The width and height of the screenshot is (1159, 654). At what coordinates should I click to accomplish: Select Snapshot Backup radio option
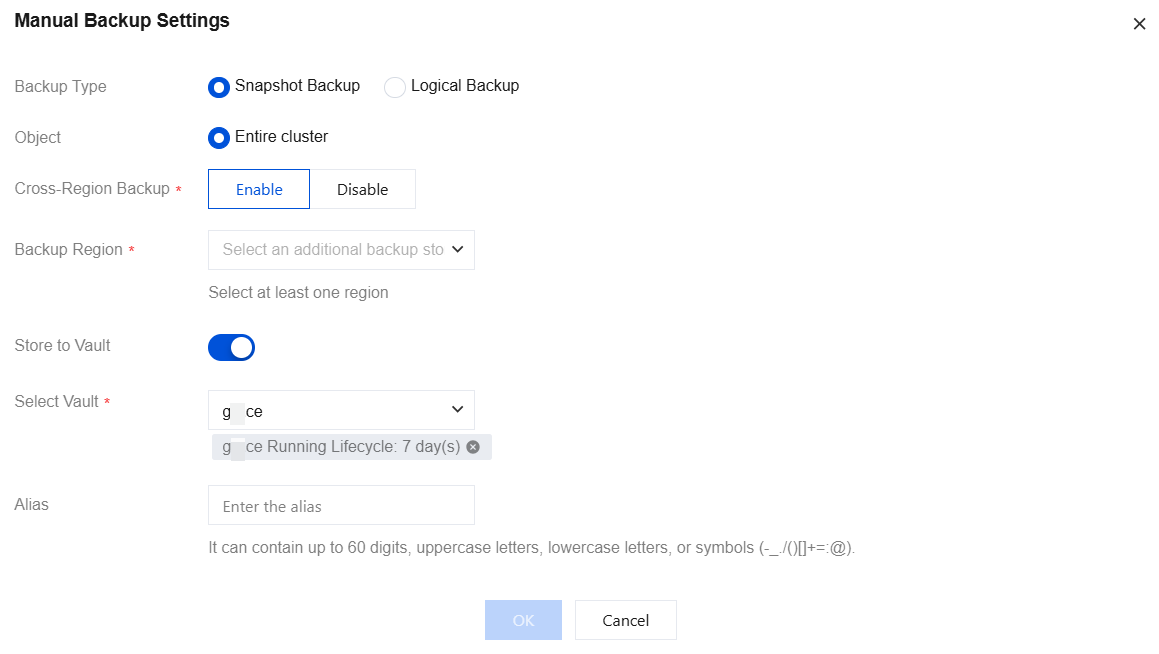point(219,87)
